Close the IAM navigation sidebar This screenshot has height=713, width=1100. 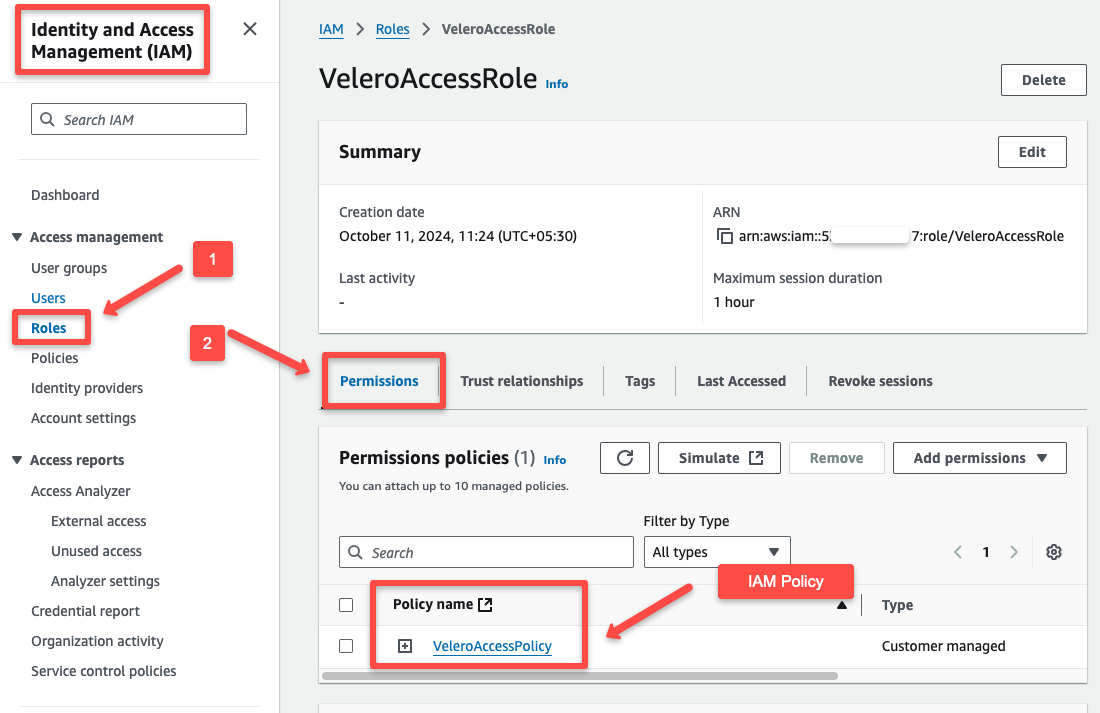tap(249, 29)
